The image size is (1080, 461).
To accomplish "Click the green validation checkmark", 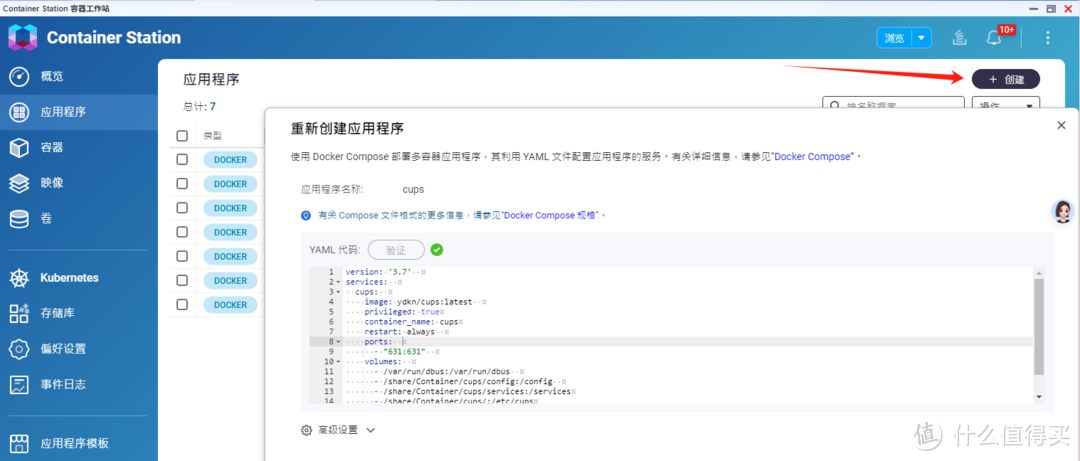I will coord(437,249).
